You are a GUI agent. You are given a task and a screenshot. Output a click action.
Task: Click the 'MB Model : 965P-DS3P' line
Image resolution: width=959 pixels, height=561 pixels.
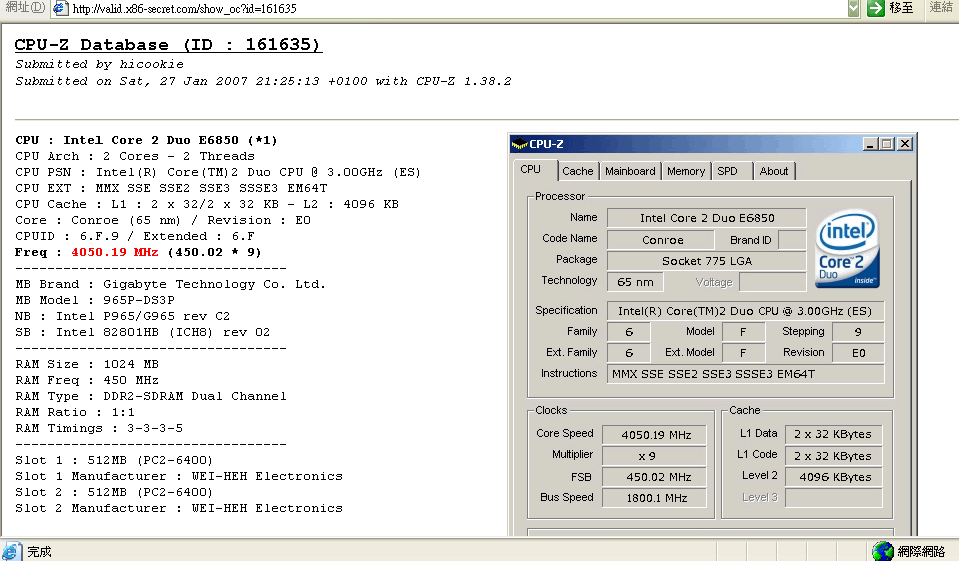[x=95, y=300]
